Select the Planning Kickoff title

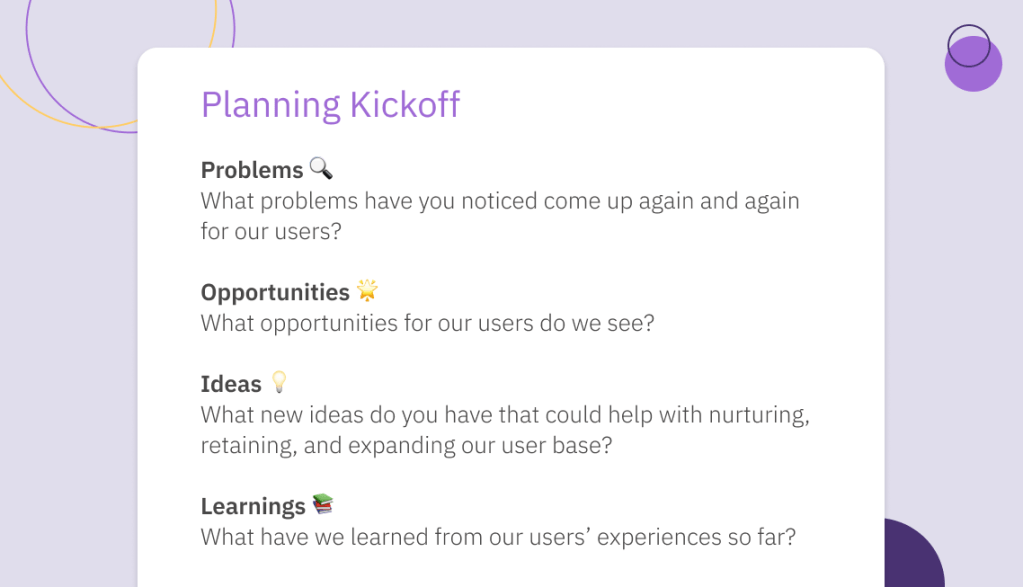pyautogui.click(x=330, y=105)
